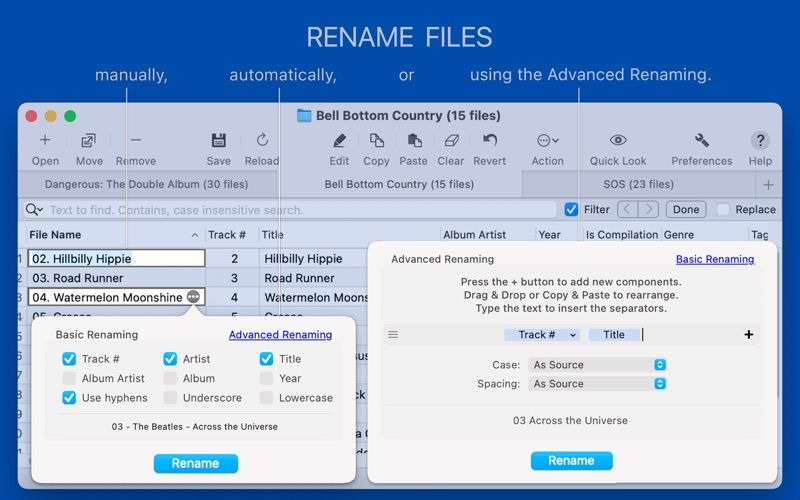This screenshot has width=800, height=500.
Task: Click the Revert arrow icon
Action: point(490,140)
